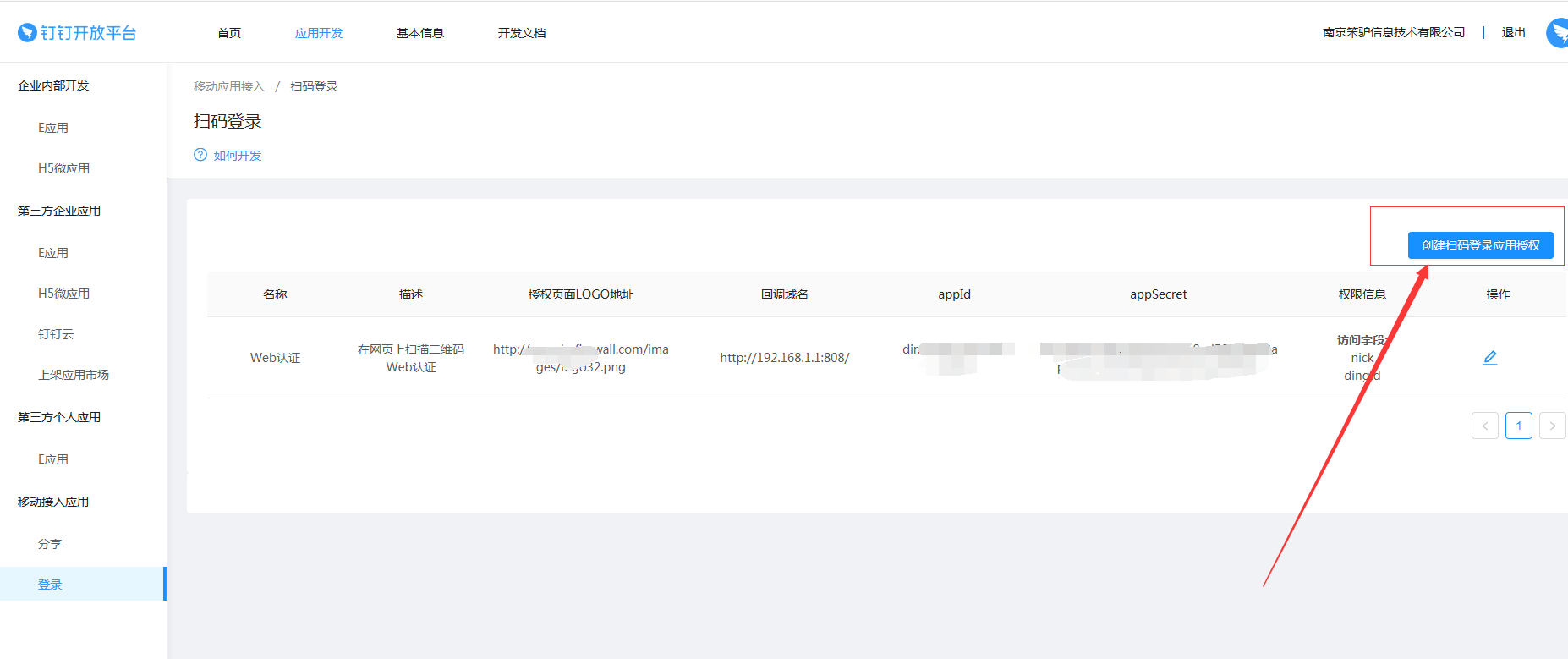
Task: Select 分享 under 移动接入应用
Action: pos(50,544)
